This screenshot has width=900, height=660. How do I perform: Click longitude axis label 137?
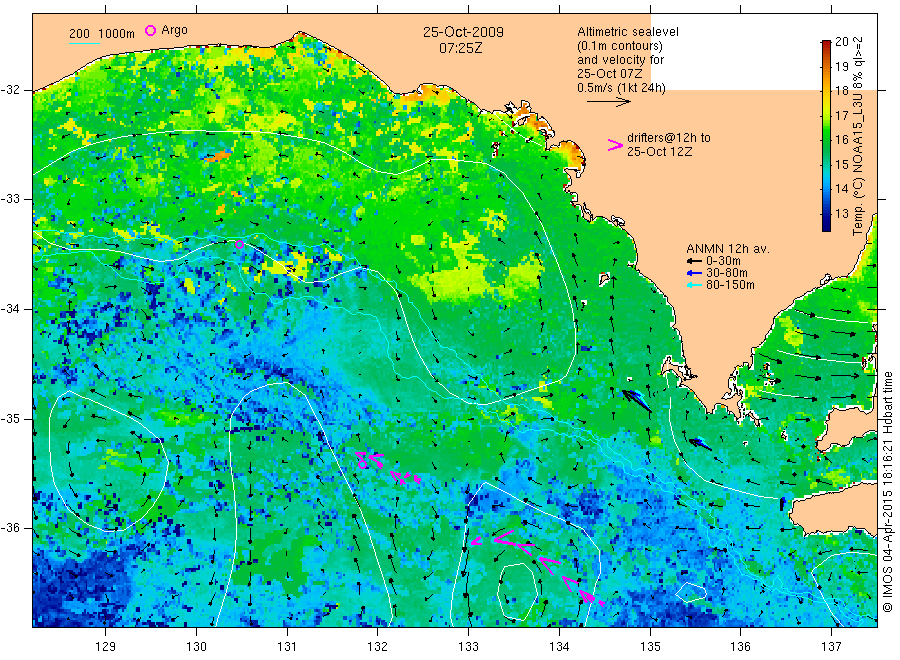point(831,647)
